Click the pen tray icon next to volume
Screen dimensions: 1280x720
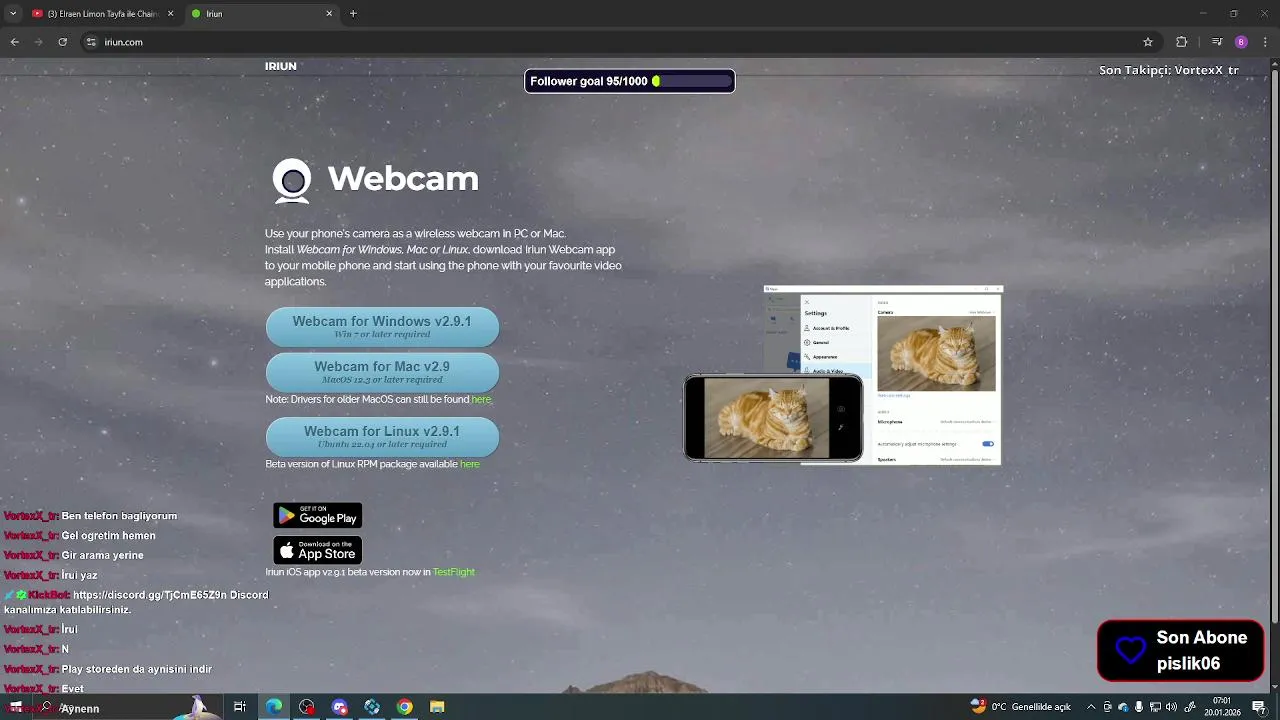(1190, 707)
